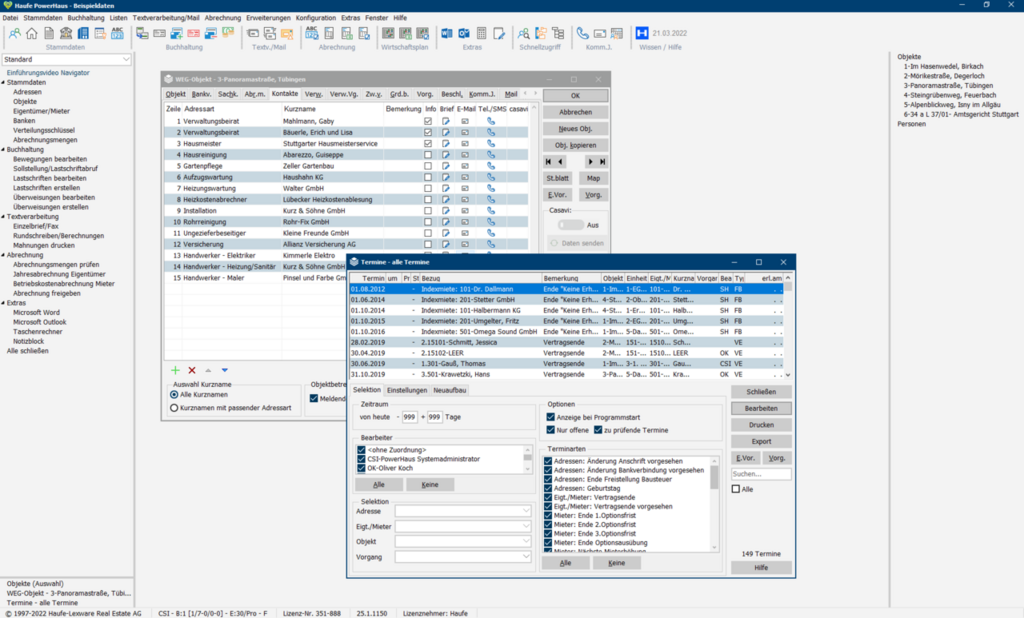The height and width of the screenshot is (618, 1024).
Task: Jump to last object with the skip-forward arrow
Action: point(602,161)
